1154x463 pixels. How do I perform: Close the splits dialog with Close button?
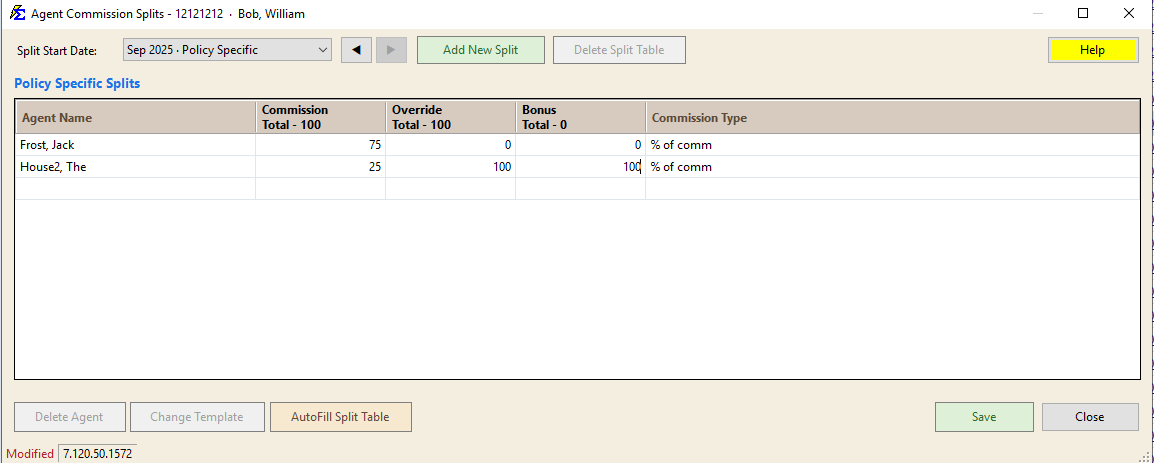pyautogui.click(x=1090, y=417)
